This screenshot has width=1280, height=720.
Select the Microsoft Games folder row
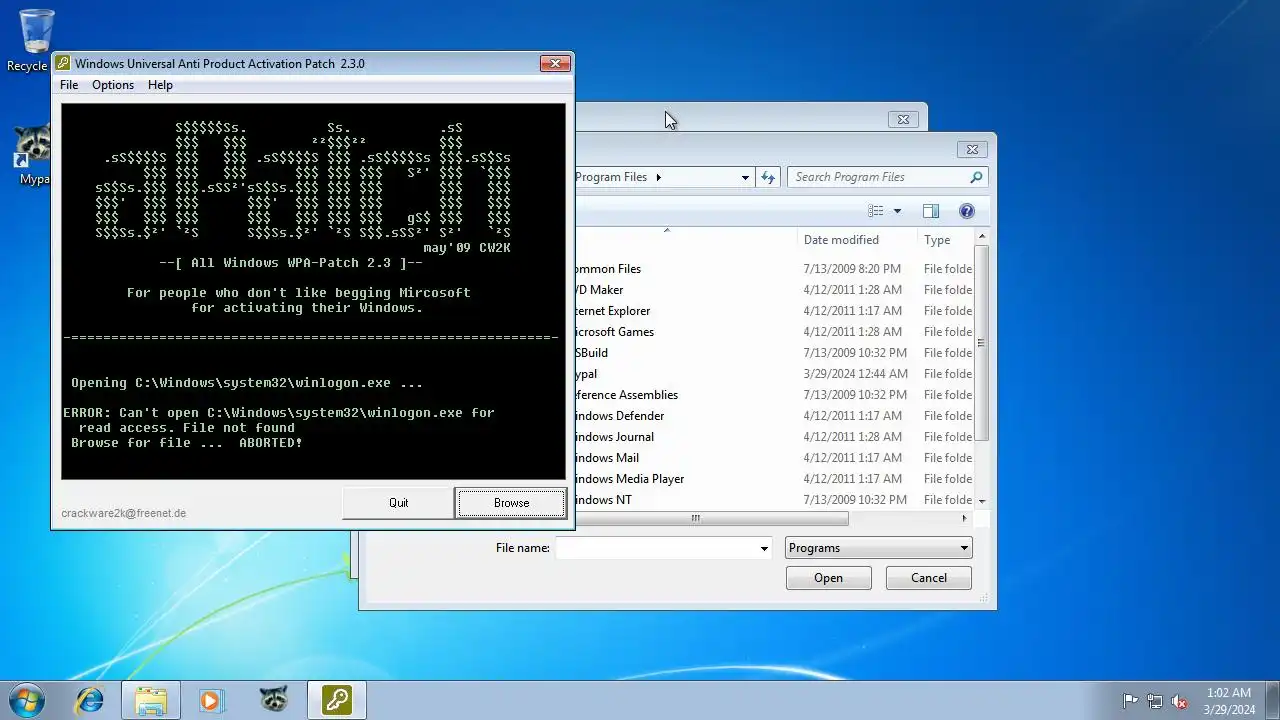tap(773, 332)
